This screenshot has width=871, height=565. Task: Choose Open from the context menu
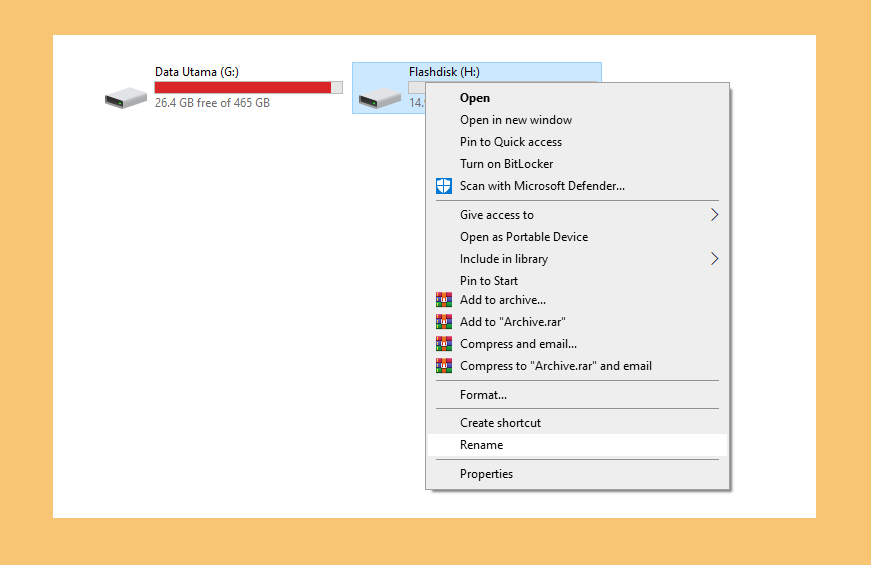[577, 98]
